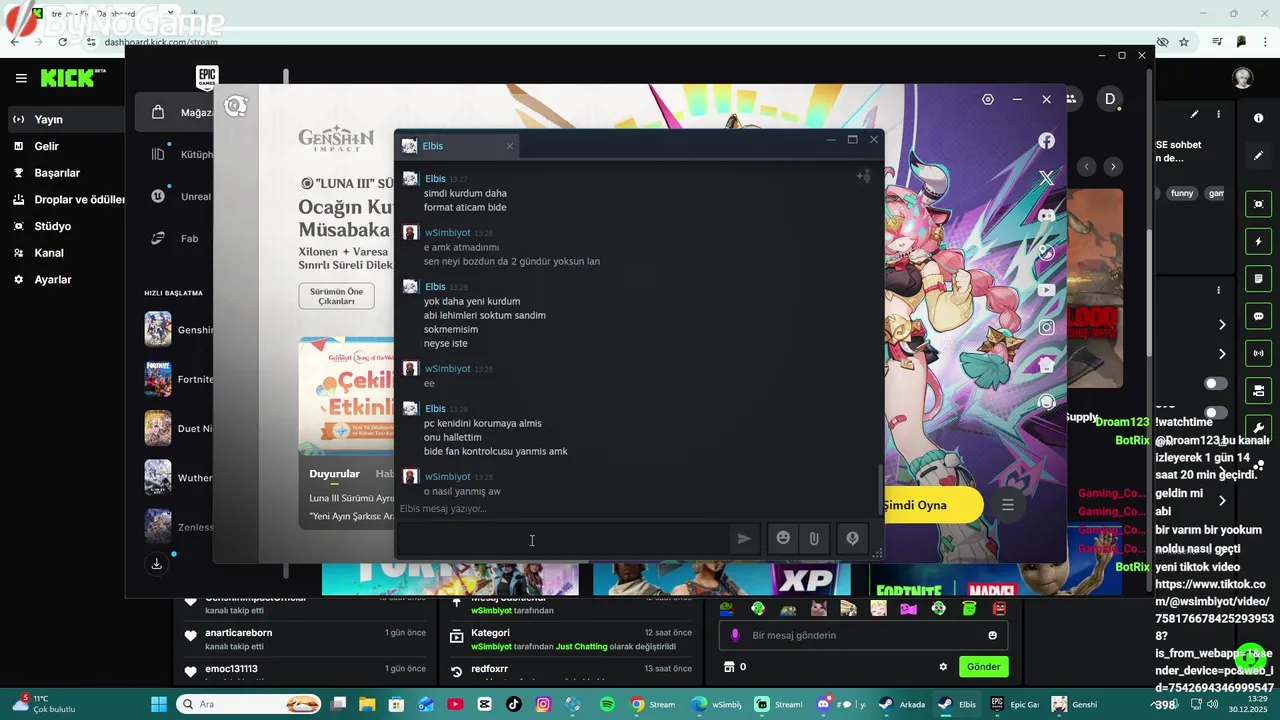This screenshot has height=720, width=1280.
Task: Click the Windows Start button
Action: [x=160, y=704]
